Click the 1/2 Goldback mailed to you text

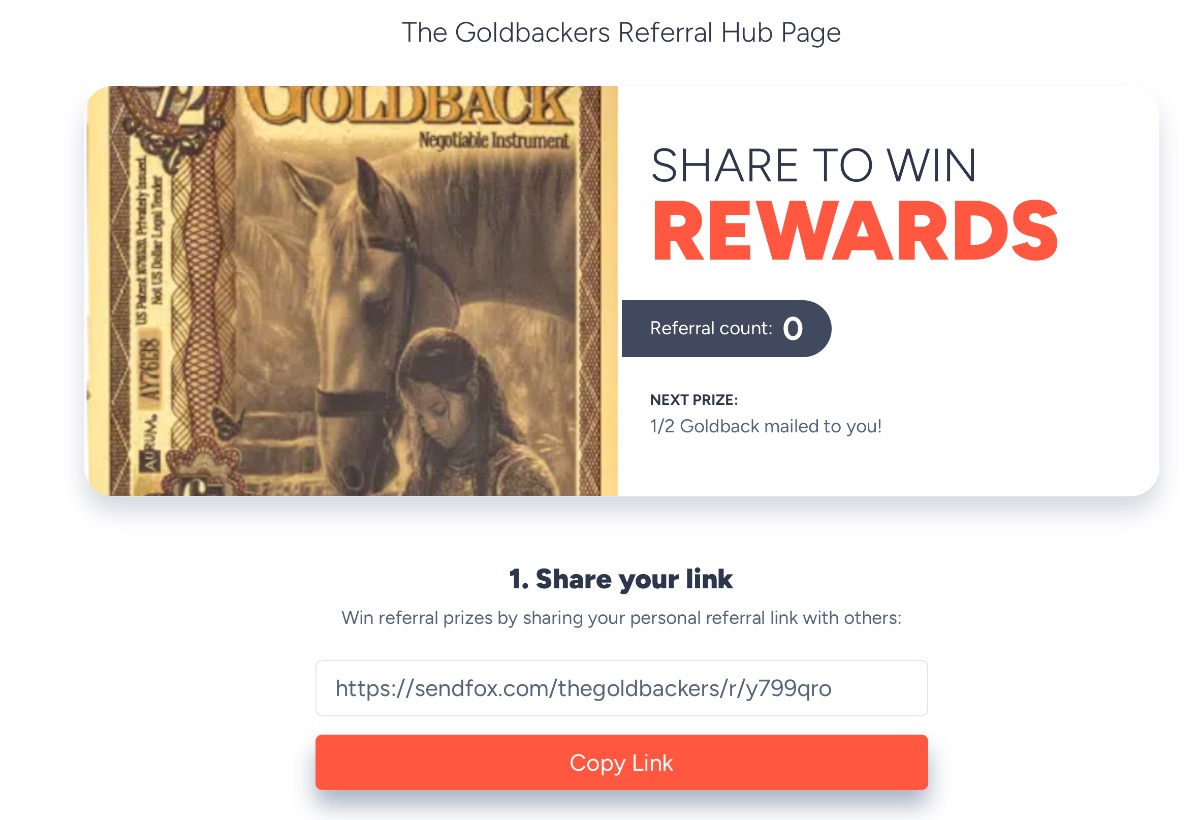point(766,427)
